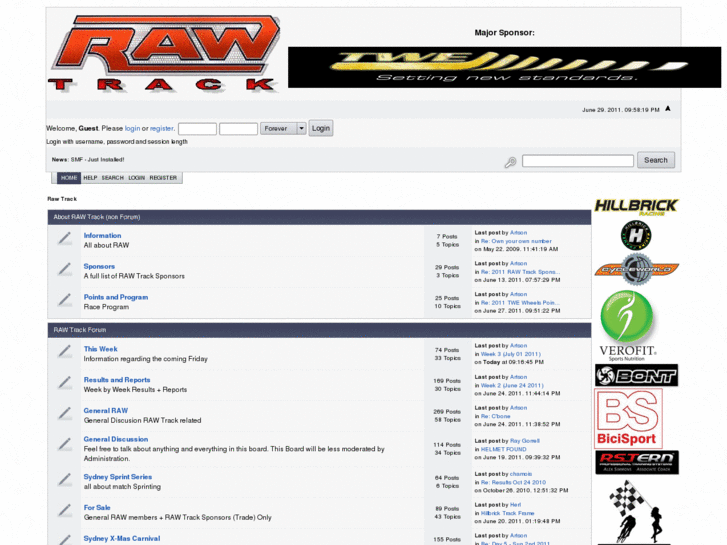
Task: Select the SEARCH menu tab
Action: [113, 178]
